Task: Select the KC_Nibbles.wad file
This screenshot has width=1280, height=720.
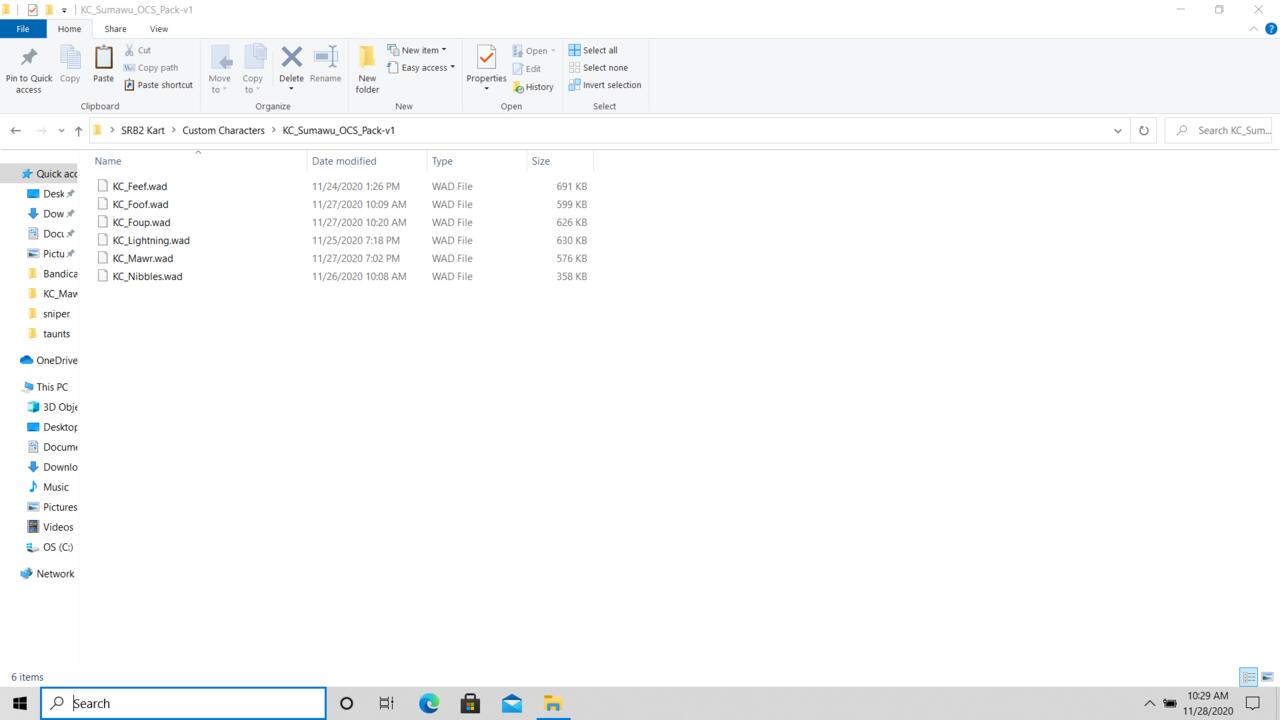Action: click(147, 276)
